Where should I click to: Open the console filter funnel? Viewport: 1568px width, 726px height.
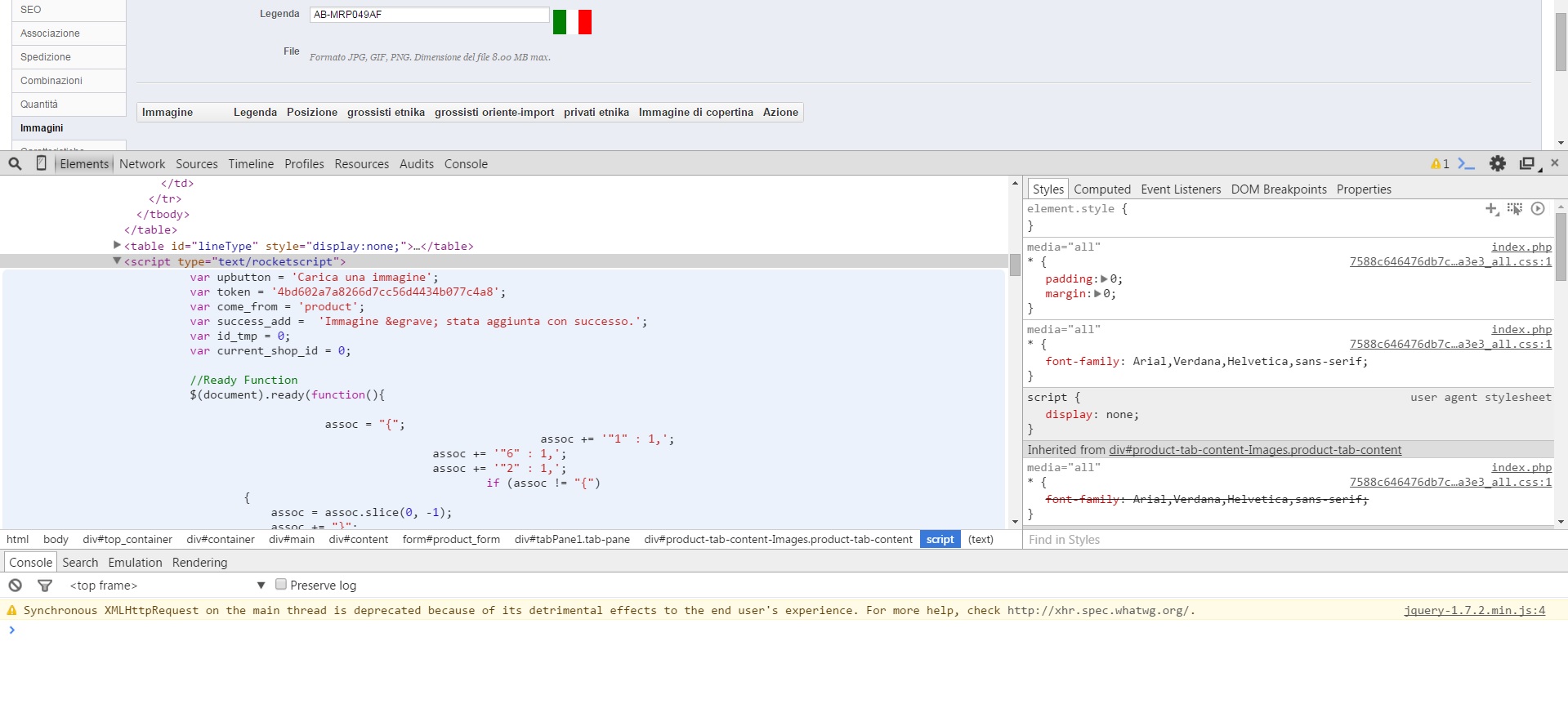(x=45, y=586)
